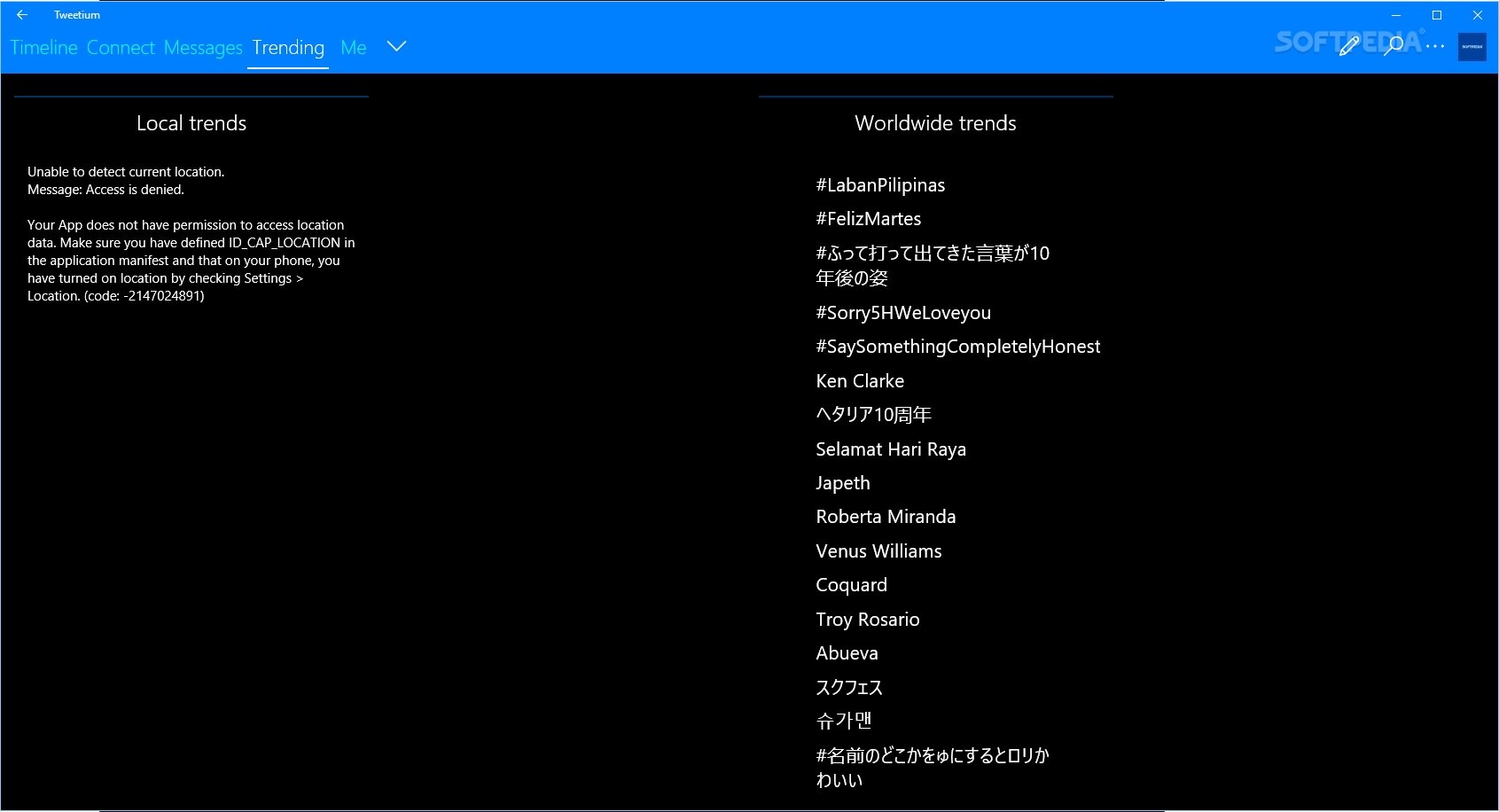Select the Abueva trend
This screenshot has height=812, width=1499.
click(847, 653)
